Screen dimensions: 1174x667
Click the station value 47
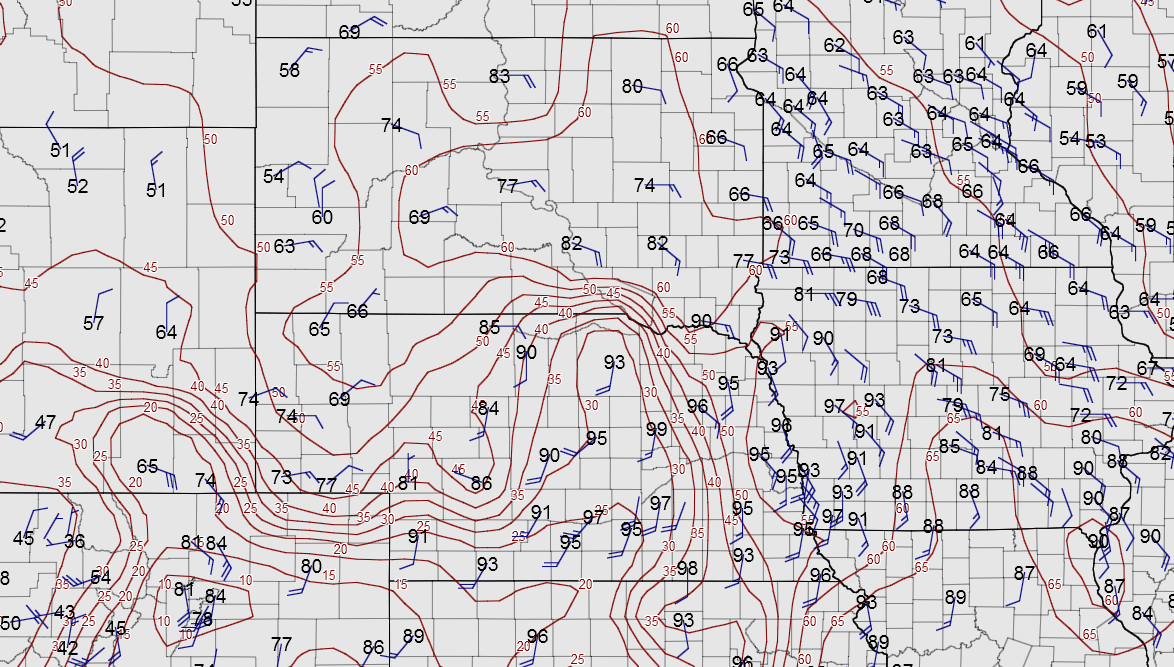coord(46,422)
